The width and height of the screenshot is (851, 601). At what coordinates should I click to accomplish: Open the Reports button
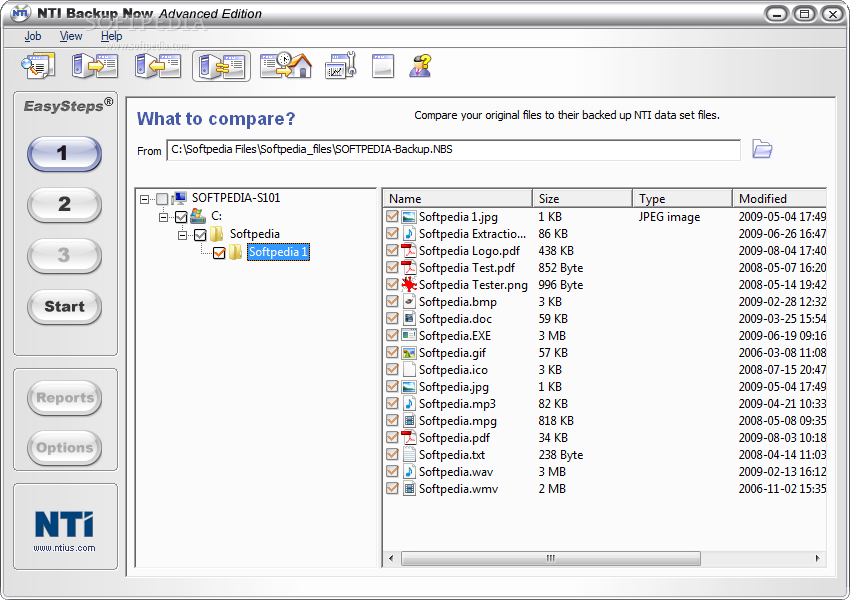pos(65,398)
